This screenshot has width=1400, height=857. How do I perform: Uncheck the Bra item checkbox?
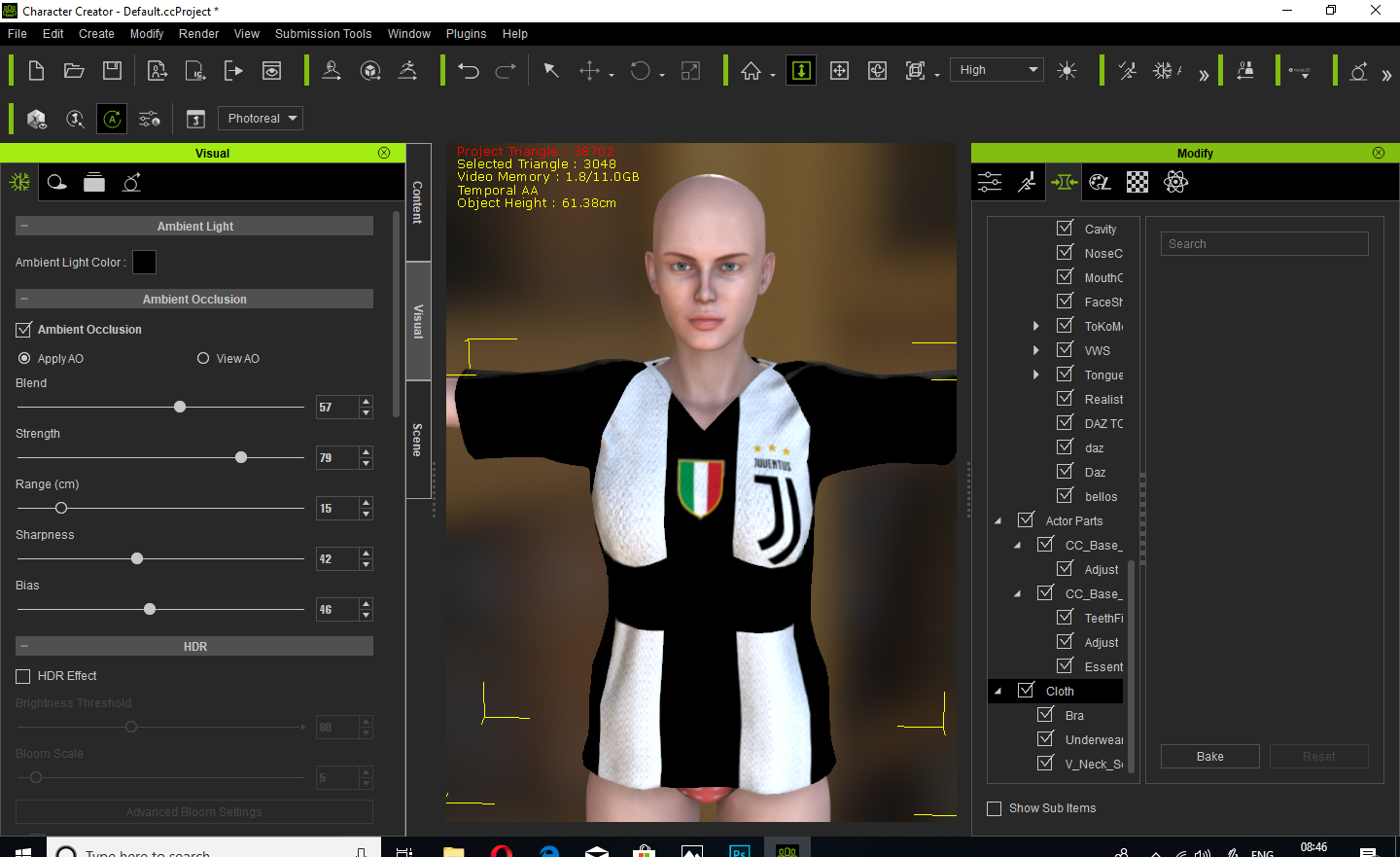pos(1045,714)
